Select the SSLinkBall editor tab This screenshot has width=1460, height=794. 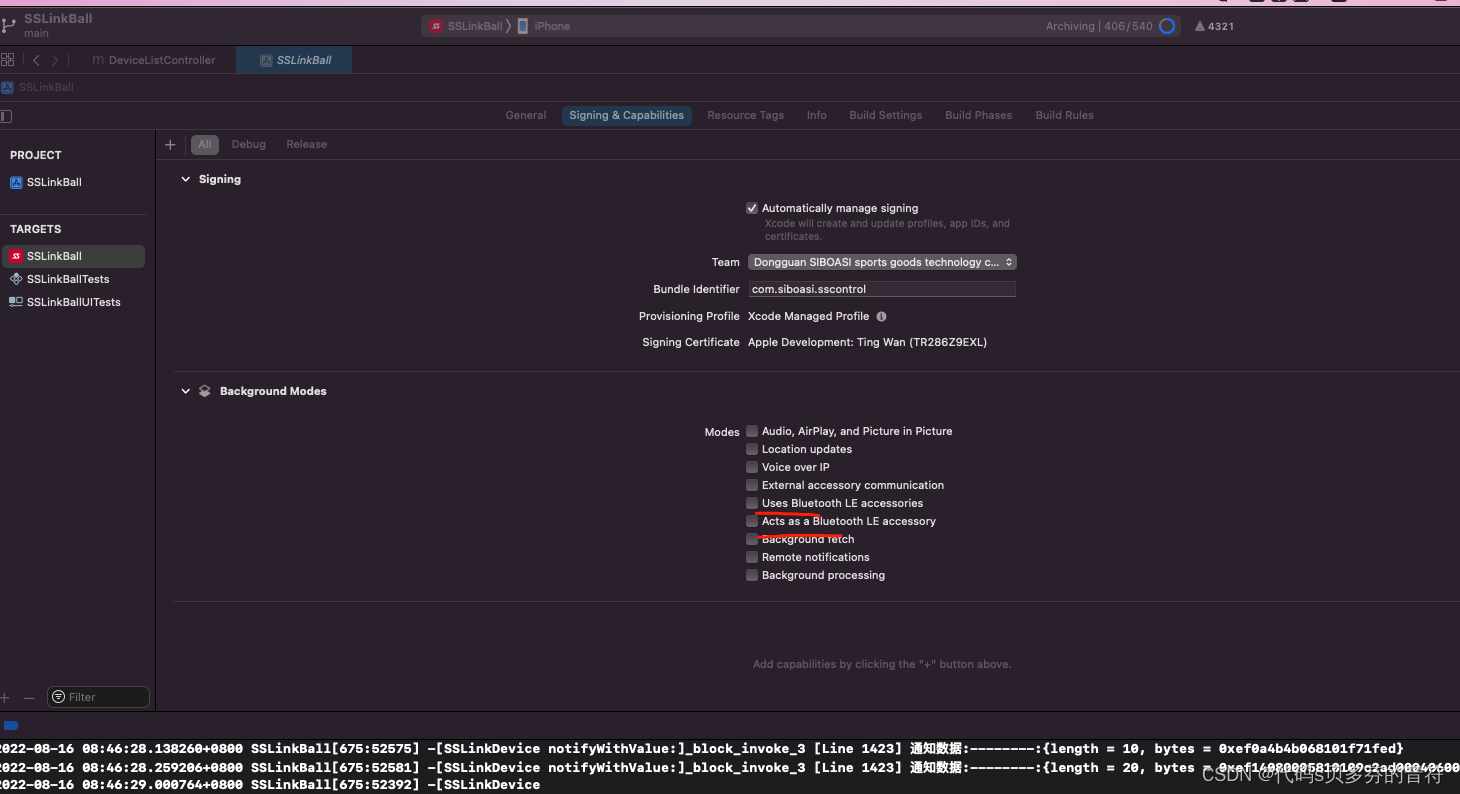coord(294,60)
